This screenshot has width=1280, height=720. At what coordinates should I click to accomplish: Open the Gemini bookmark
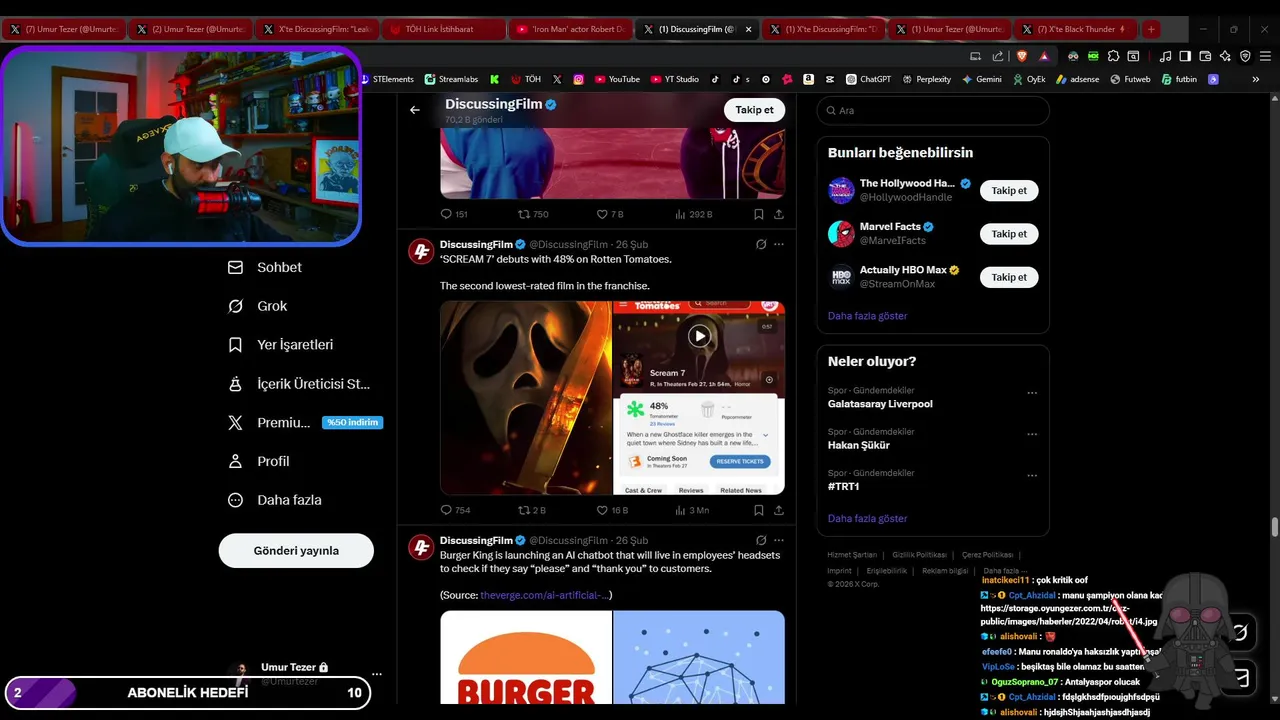pyautogui.click(x=981, y=79)
